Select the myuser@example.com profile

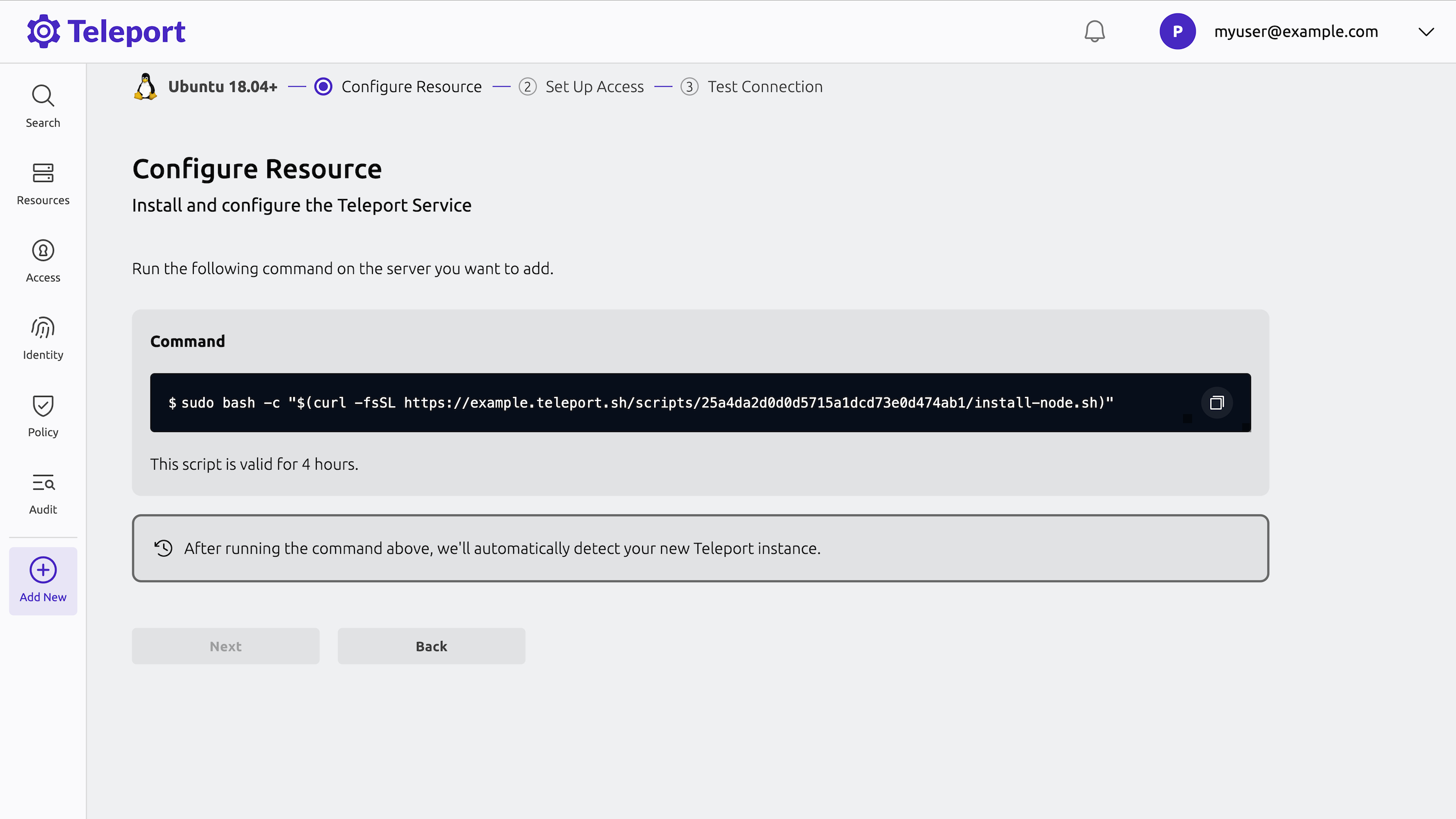(1296, 32)
